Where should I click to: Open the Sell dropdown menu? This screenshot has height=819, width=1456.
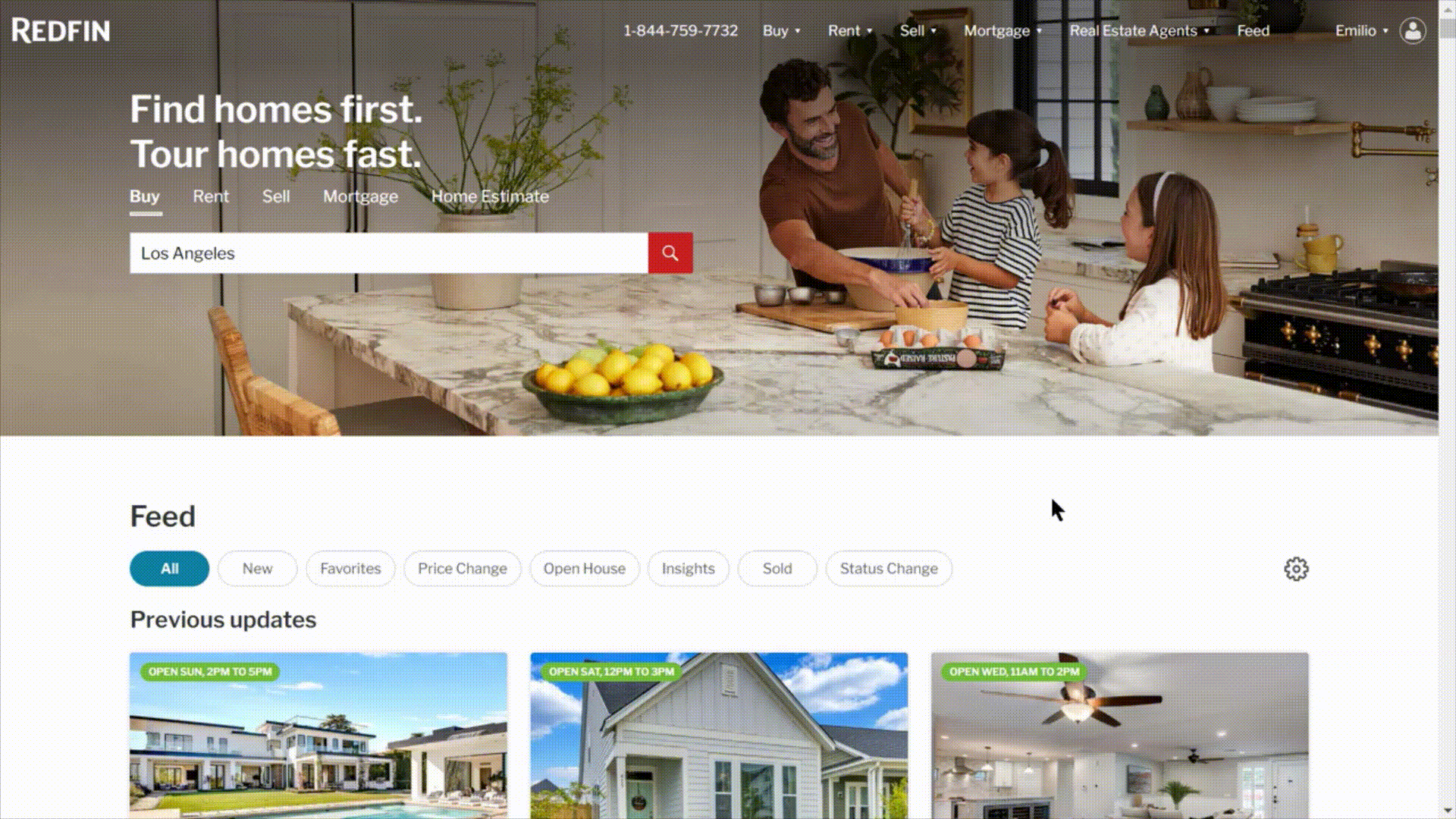pos(916,30)
